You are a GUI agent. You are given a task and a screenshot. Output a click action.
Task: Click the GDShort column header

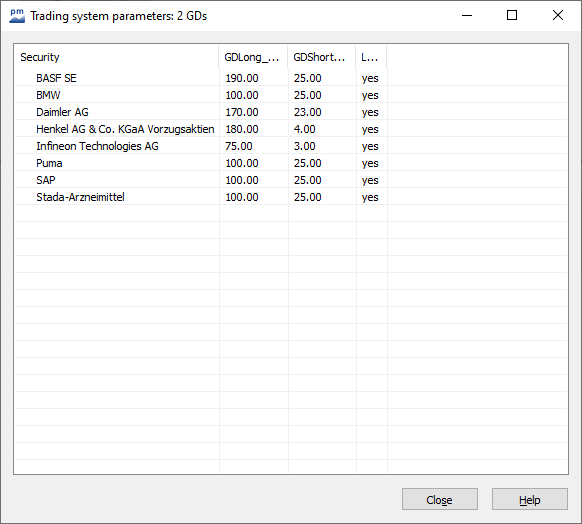point(321,57)
